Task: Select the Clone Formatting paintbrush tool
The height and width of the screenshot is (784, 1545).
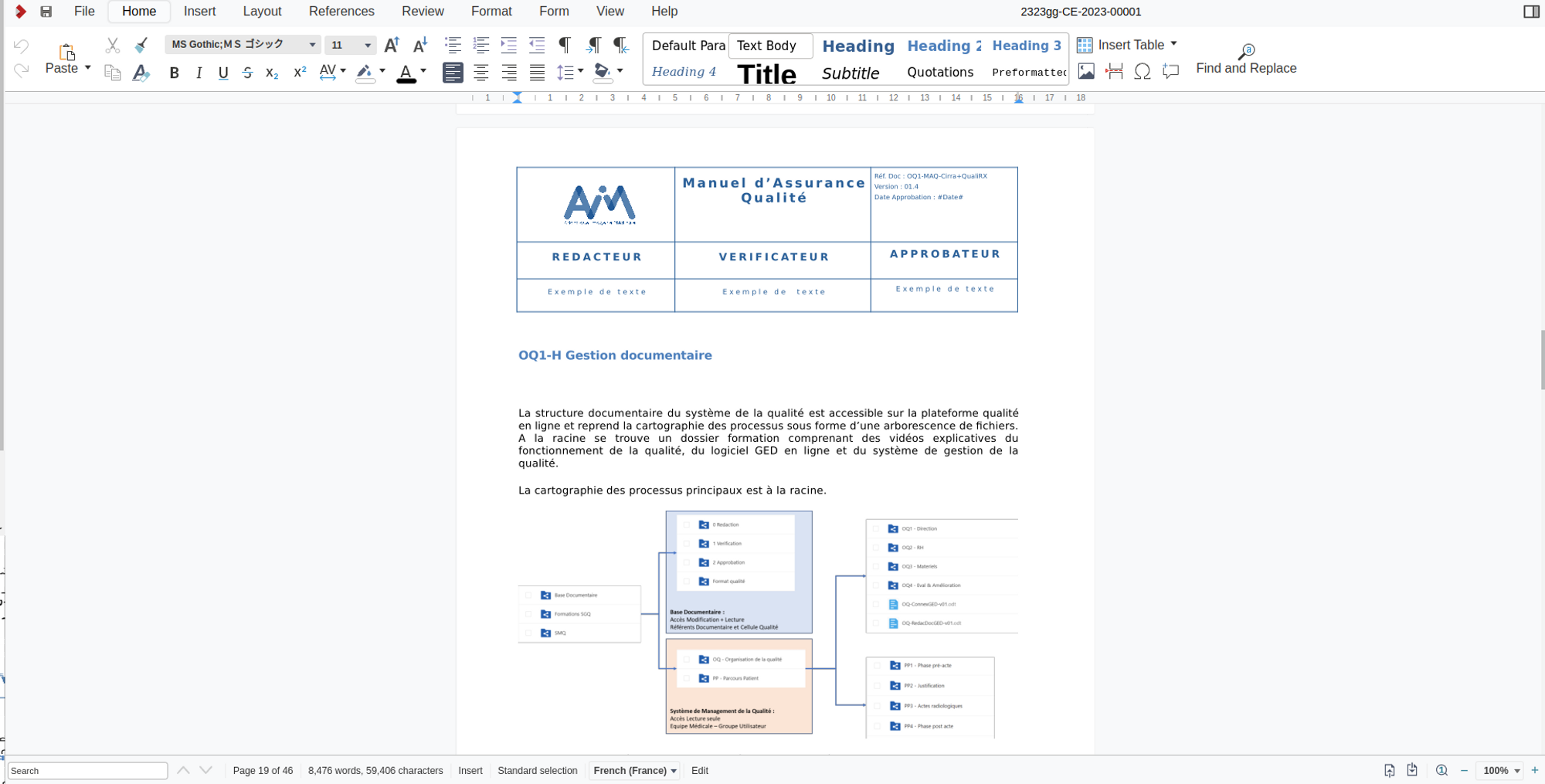Action: coord(141,45)
